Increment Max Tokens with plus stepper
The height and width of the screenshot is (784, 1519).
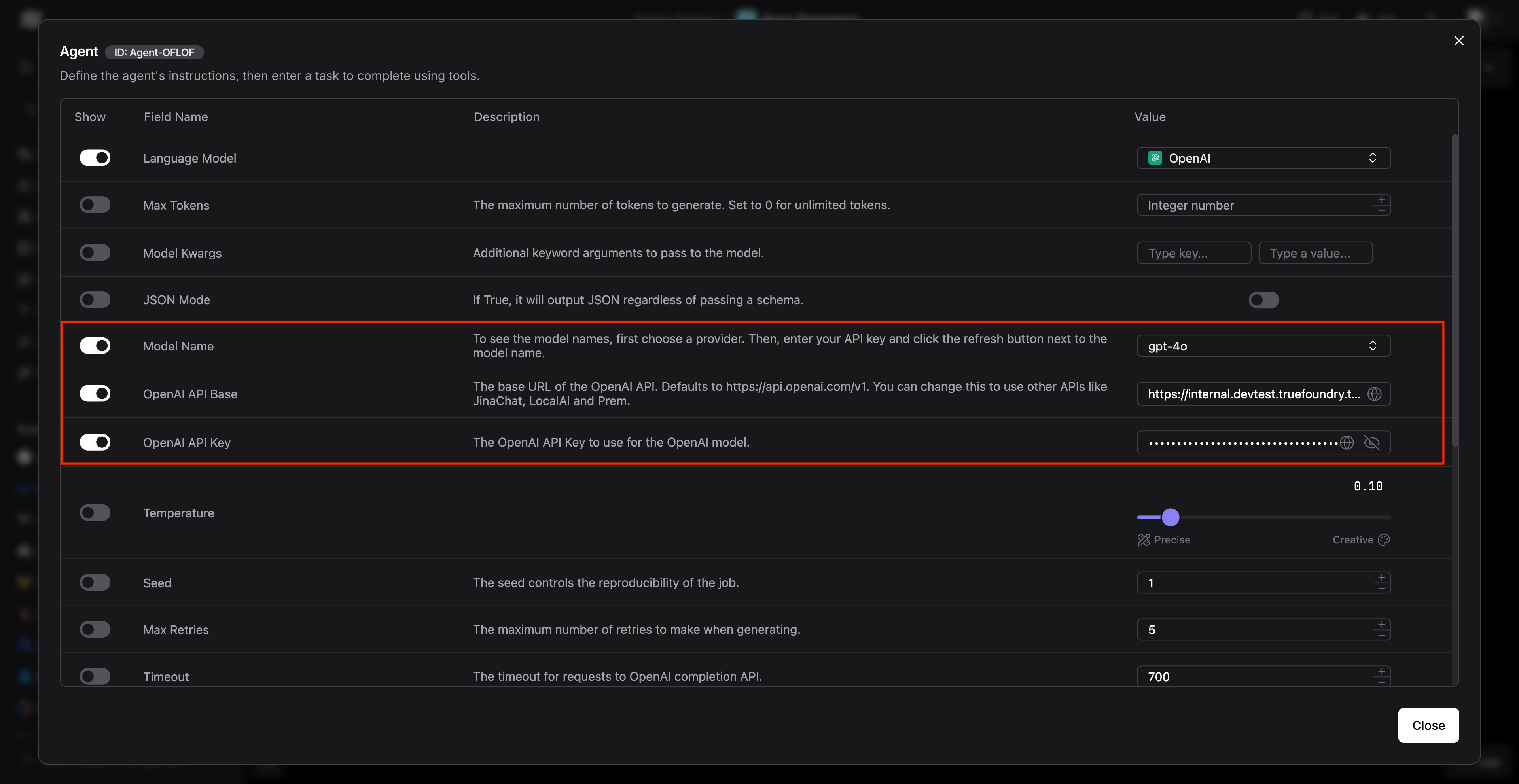[1382, 200]
